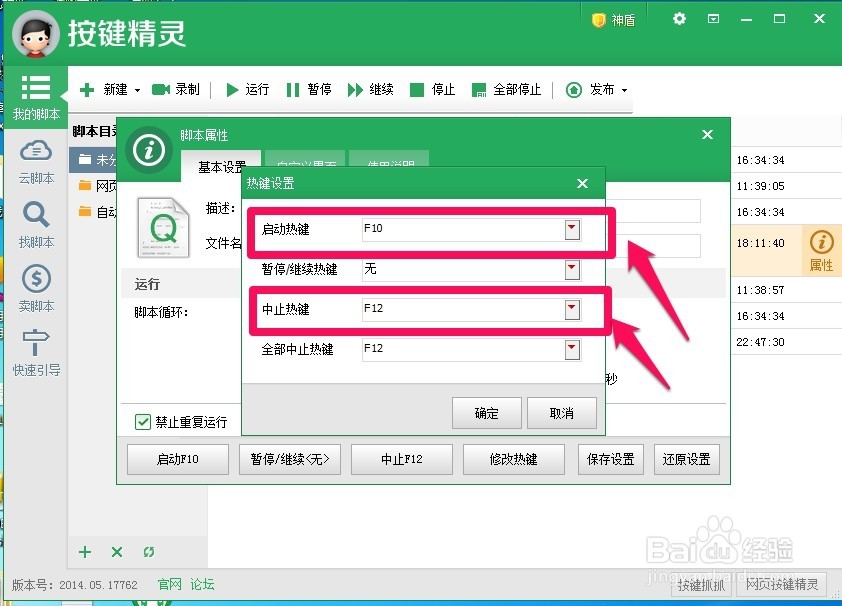Delete folder with the X icon
This screenshot has height=606, width=842.
coord(117,552)
